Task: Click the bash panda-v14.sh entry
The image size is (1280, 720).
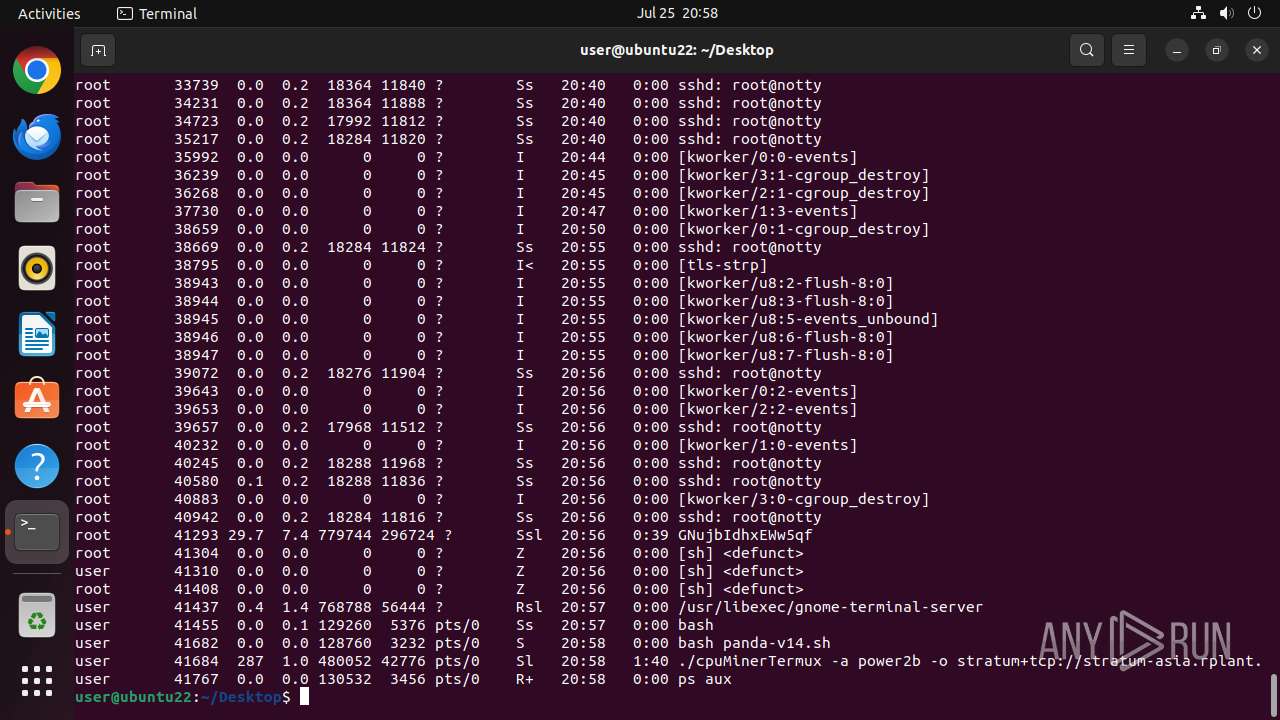Action: 754,643
